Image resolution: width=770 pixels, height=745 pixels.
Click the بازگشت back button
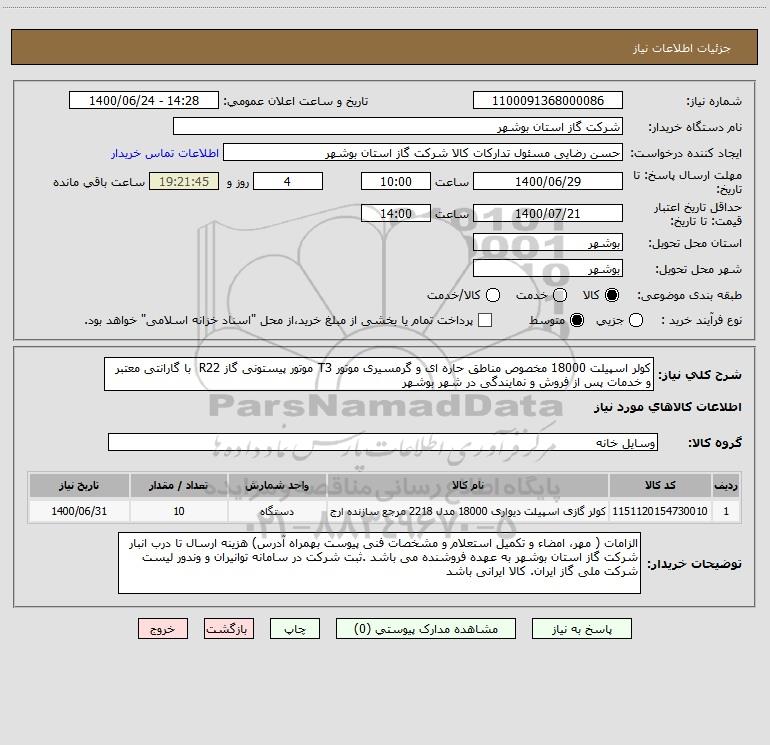pos(229,629)
